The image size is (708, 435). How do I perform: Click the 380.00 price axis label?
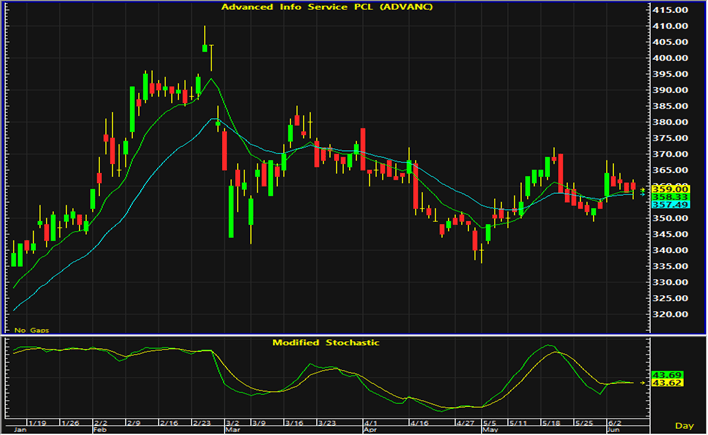coord(670,122)
